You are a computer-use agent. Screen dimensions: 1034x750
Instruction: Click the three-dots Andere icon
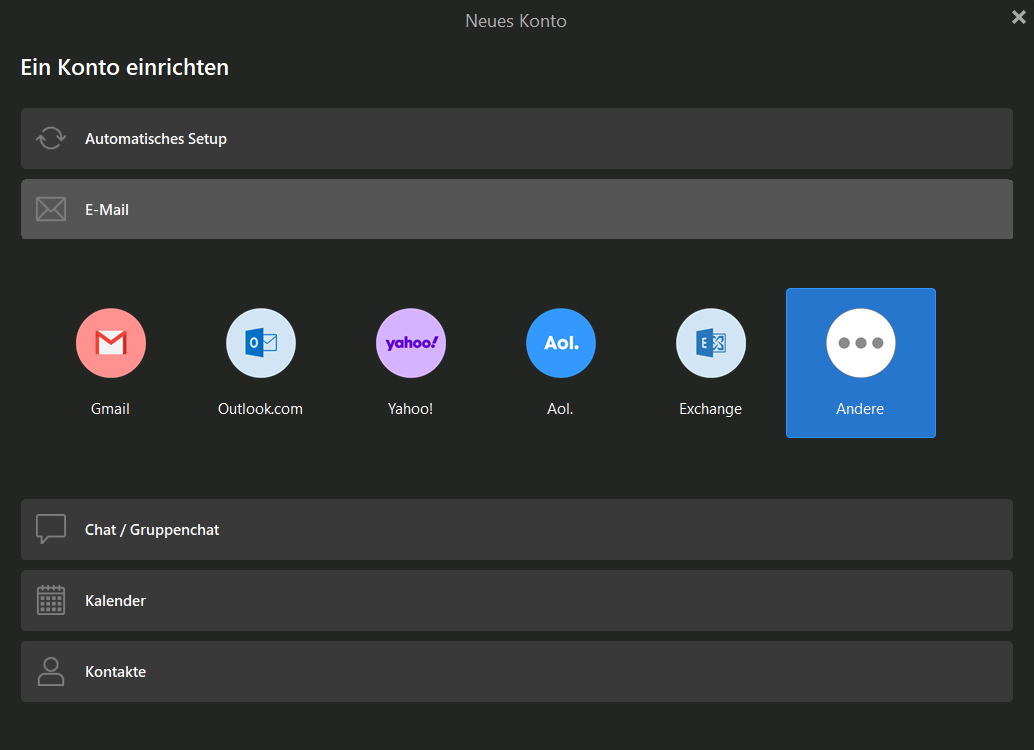[861, 343]
